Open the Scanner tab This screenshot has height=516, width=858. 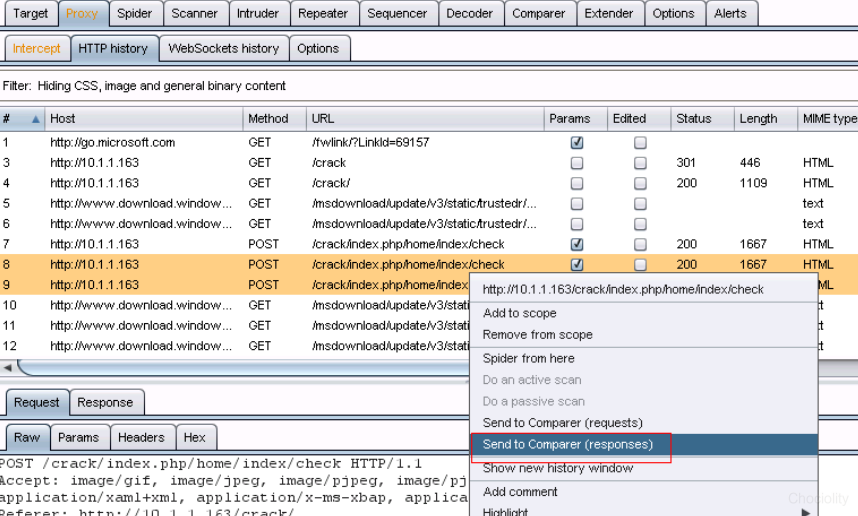tap(194, 13)
